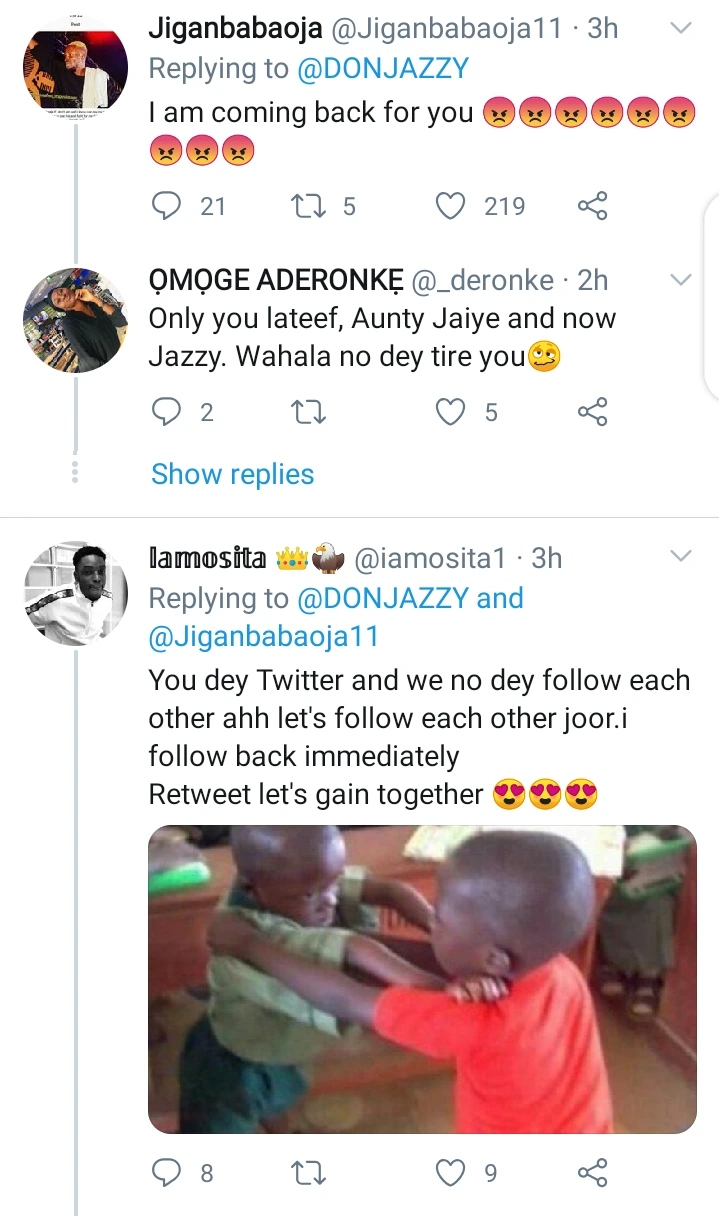The width and height of the screenshot is (719, 1216).
Task: Open Iamosita's profile picture
Action: tap(76, 593)
